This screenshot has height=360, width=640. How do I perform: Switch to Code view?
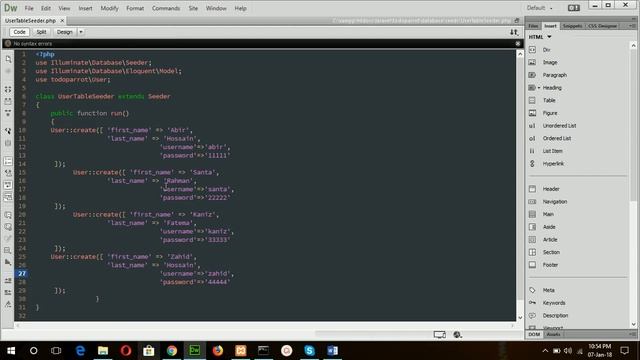tap(19, 32)
